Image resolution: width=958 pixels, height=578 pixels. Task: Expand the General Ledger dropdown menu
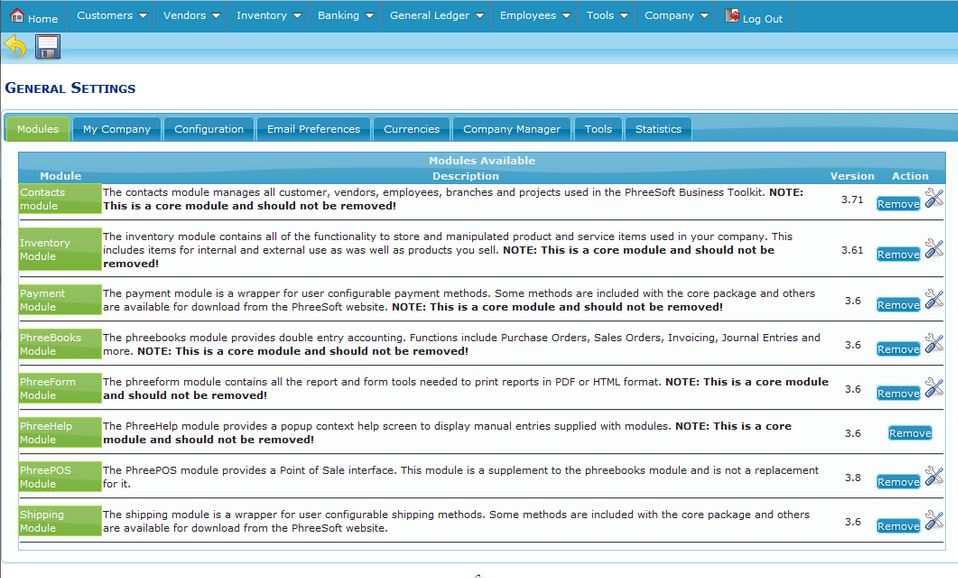436,16
